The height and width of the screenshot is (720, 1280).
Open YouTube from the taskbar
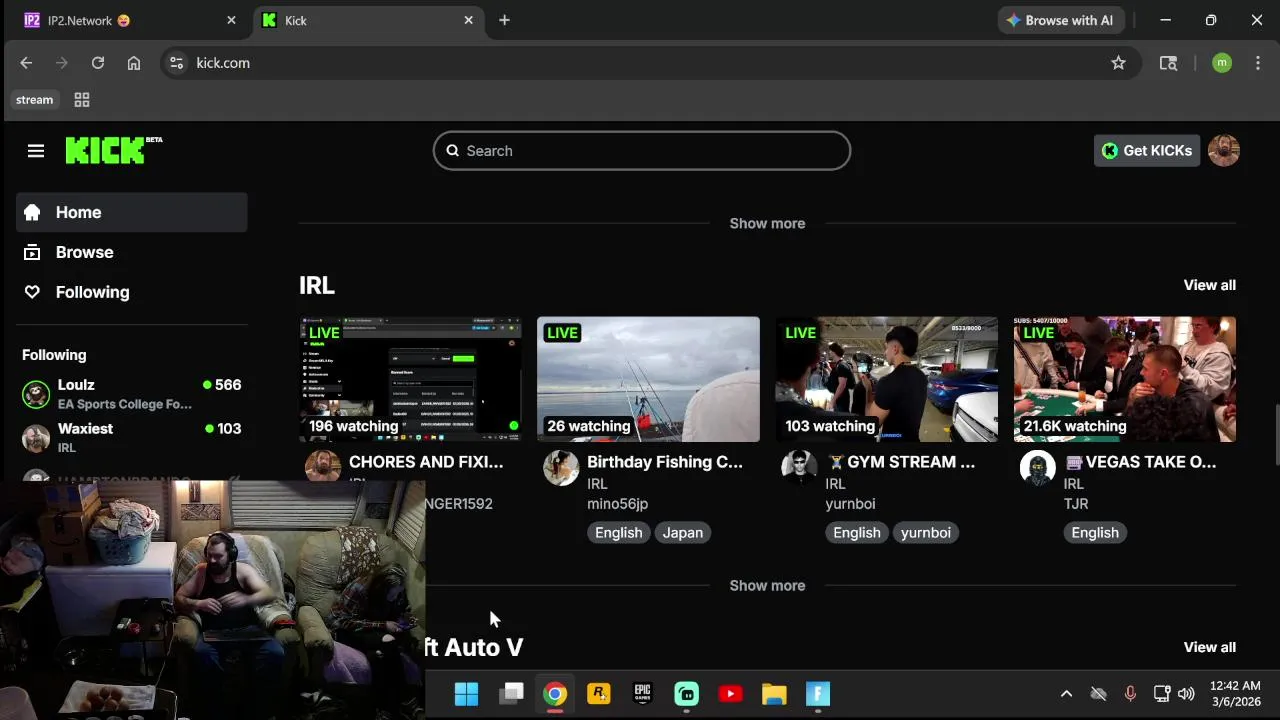(x=730, y=694)
